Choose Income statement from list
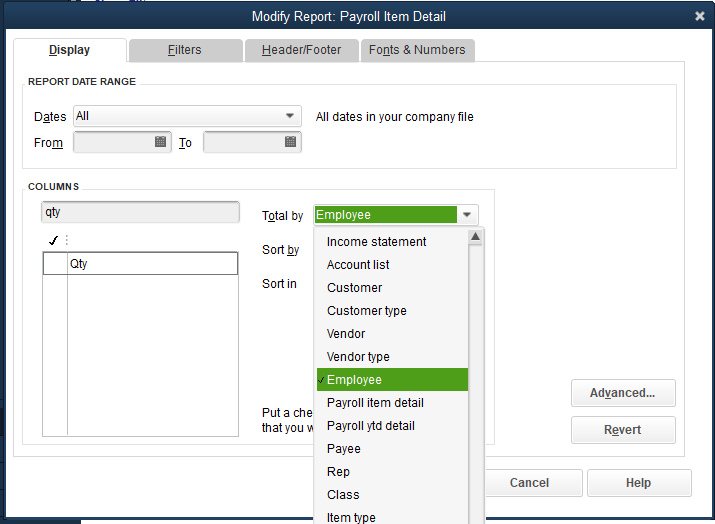715x524 pixels. 392,242
